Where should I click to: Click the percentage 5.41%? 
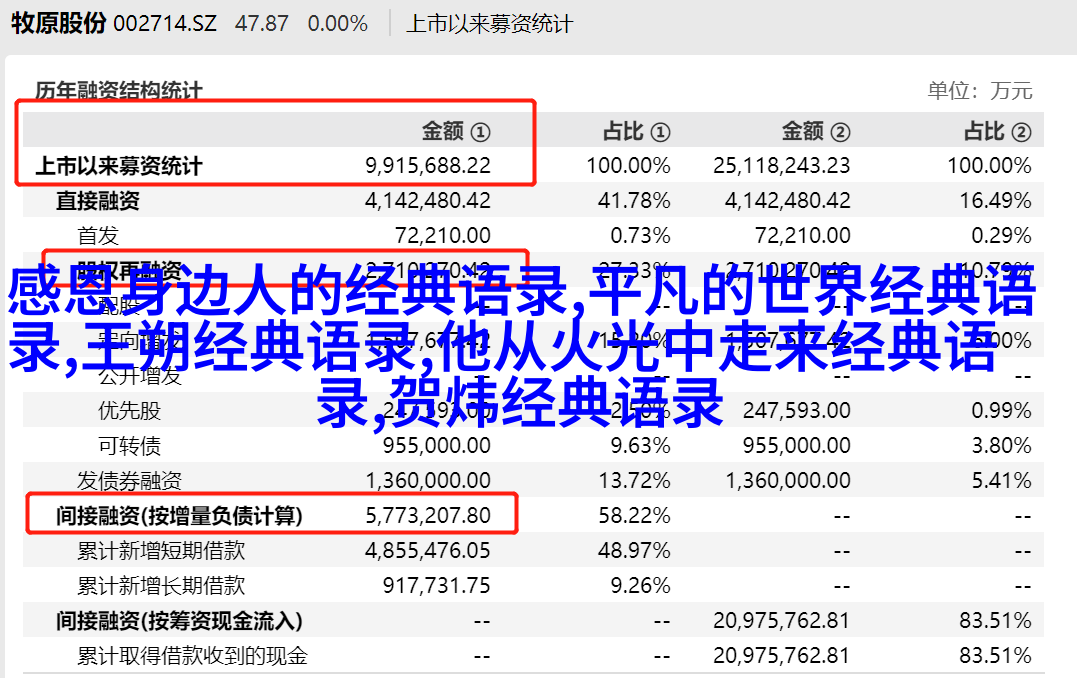tap(1001, 481)
